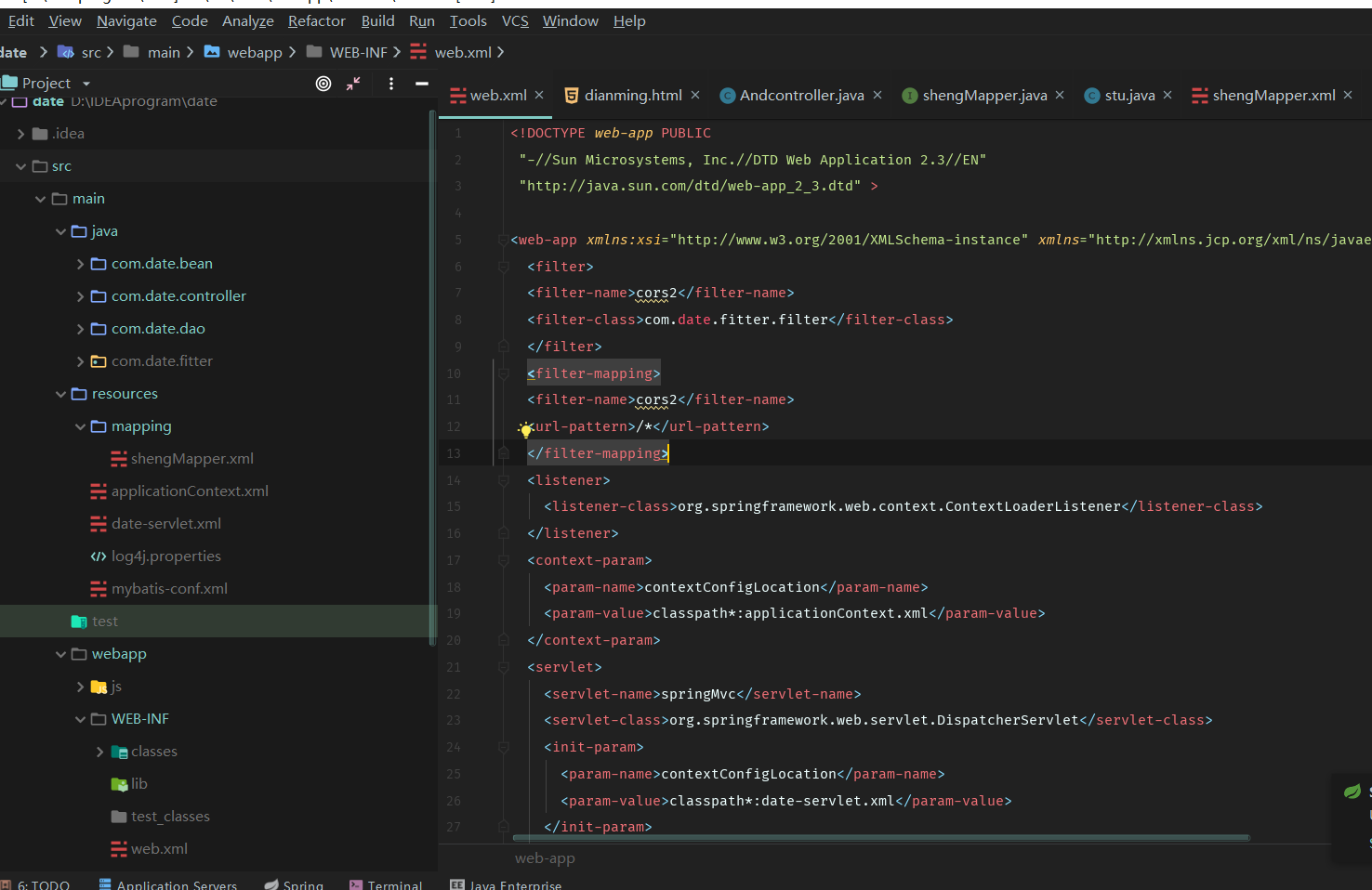Click line number 19 in the gutter
1372x890 pixels.
click(454, 613)
